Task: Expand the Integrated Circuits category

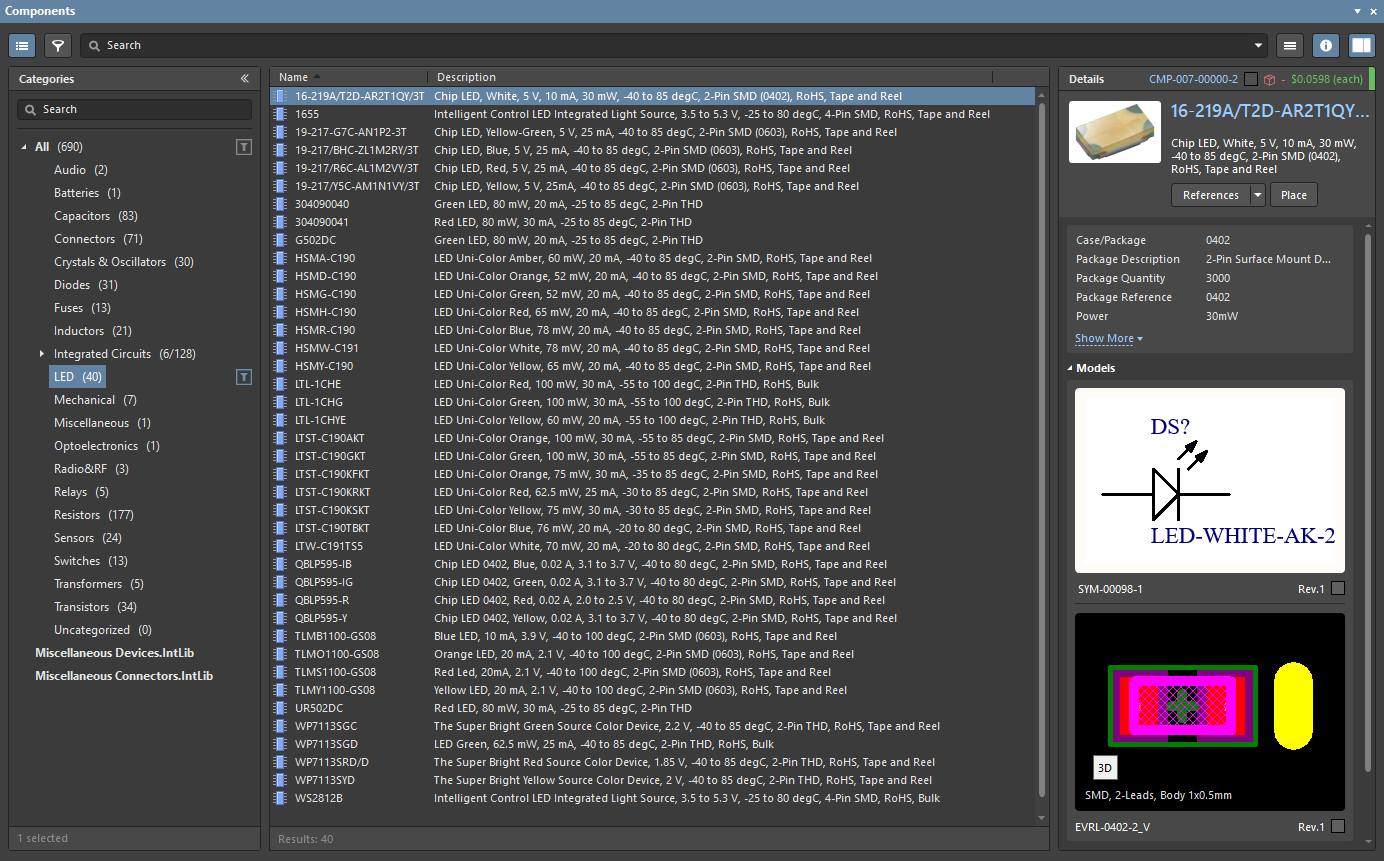Action: 42,354
